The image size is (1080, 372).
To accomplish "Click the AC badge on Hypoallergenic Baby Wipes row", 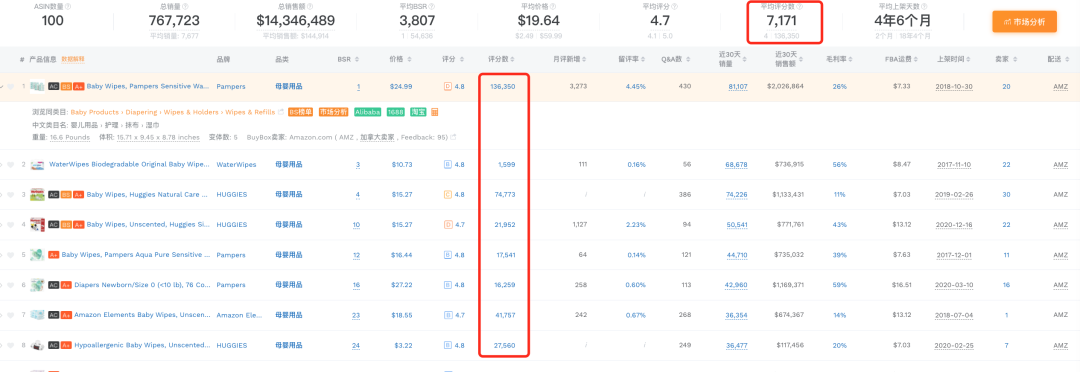I will (53, 345).
